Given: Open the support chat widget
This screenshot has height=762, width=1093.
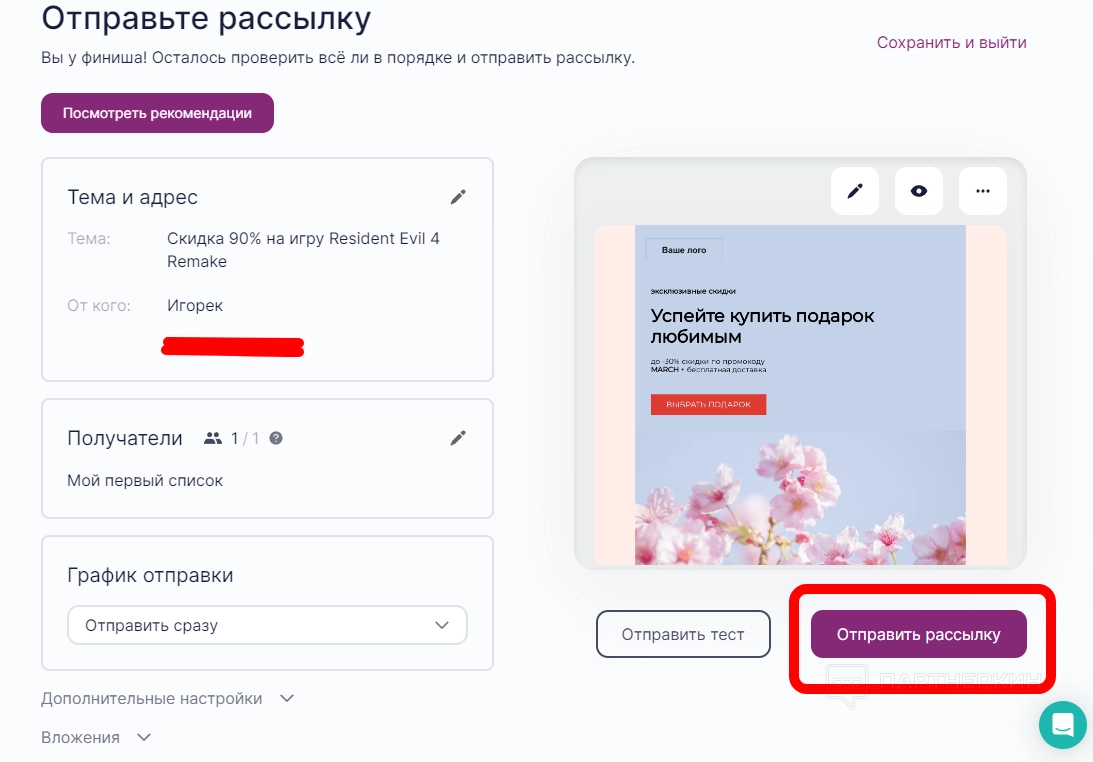Looking at the screenshot, I should click(1062, 724).
